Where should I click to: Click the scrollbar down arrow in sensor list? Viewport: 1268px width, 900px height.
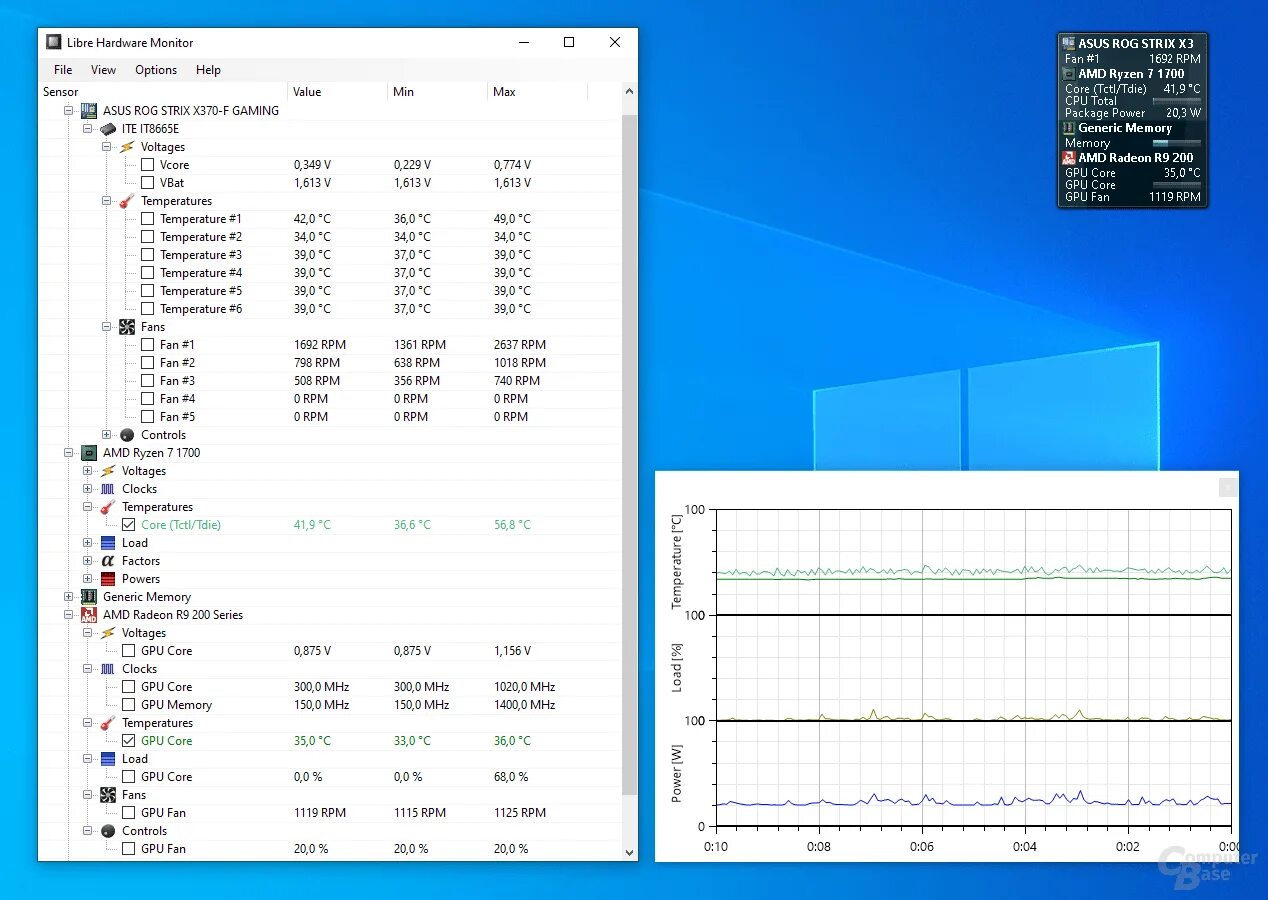[x=629, y=852]
